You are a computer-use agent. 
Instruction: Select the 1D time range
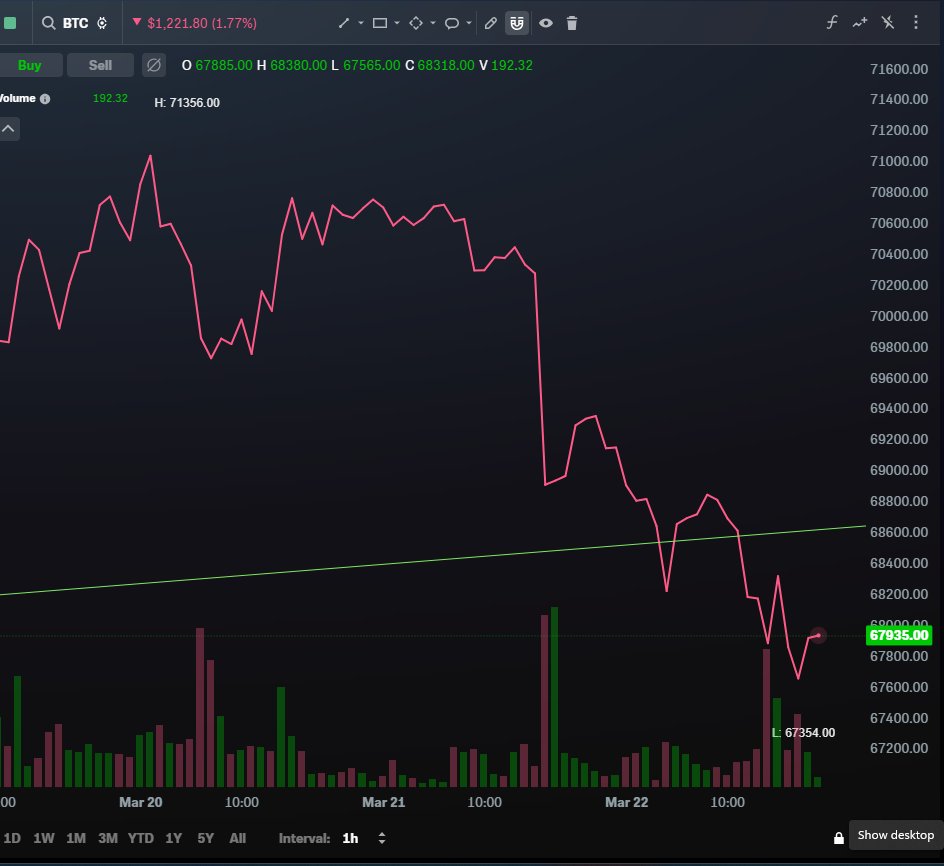click(12, 838)
